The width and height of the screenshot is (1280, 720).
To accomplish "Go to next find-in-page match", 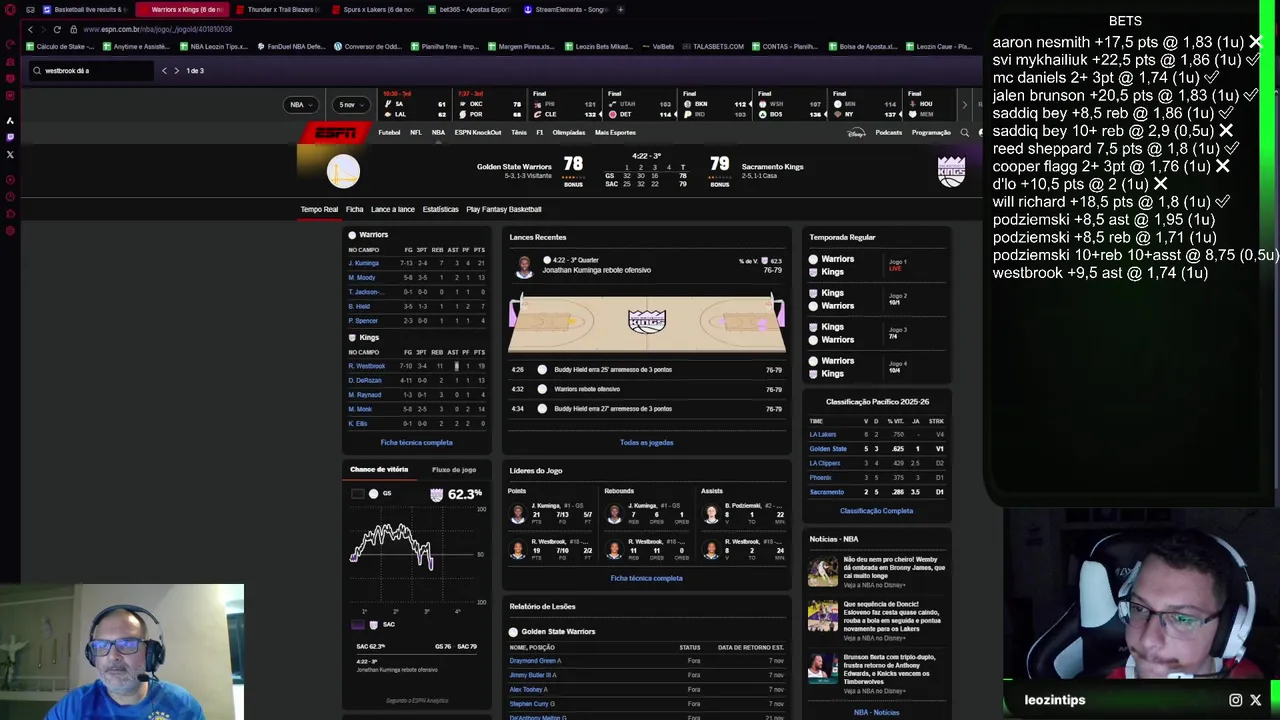I will (x=176, y=71).
